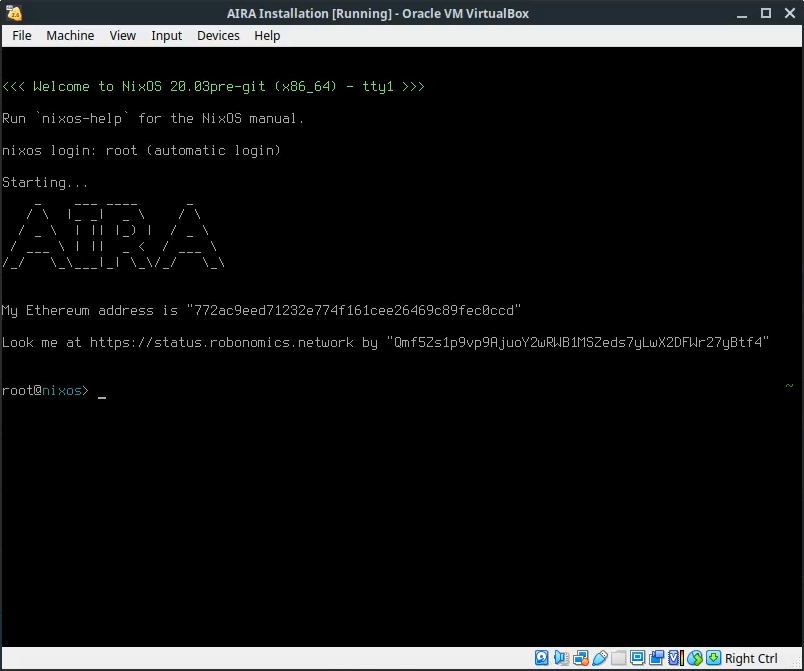
Task: Click the root@nixos shell prompt
Action: [x=45, y=391]
